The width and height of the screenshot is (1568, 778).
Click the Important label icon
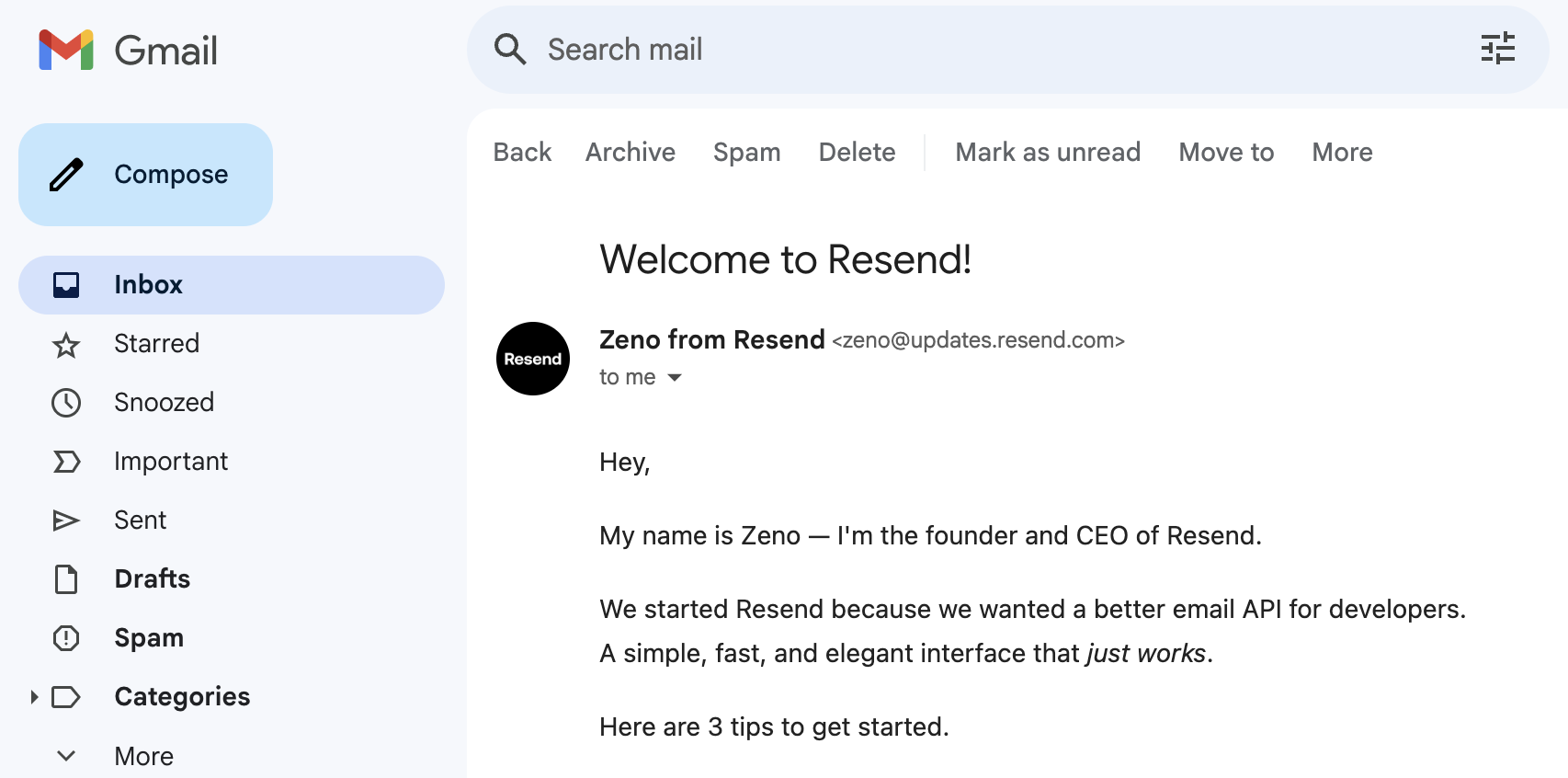point(66,462)
